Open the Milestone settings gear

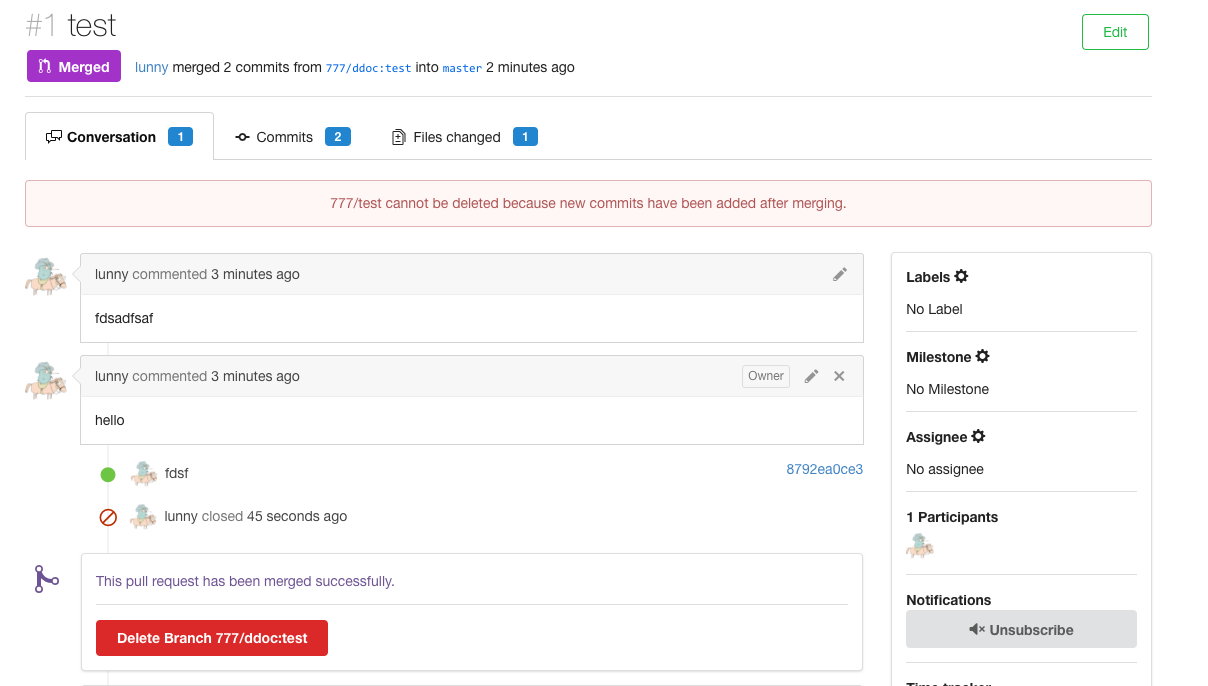coord(985,356)
